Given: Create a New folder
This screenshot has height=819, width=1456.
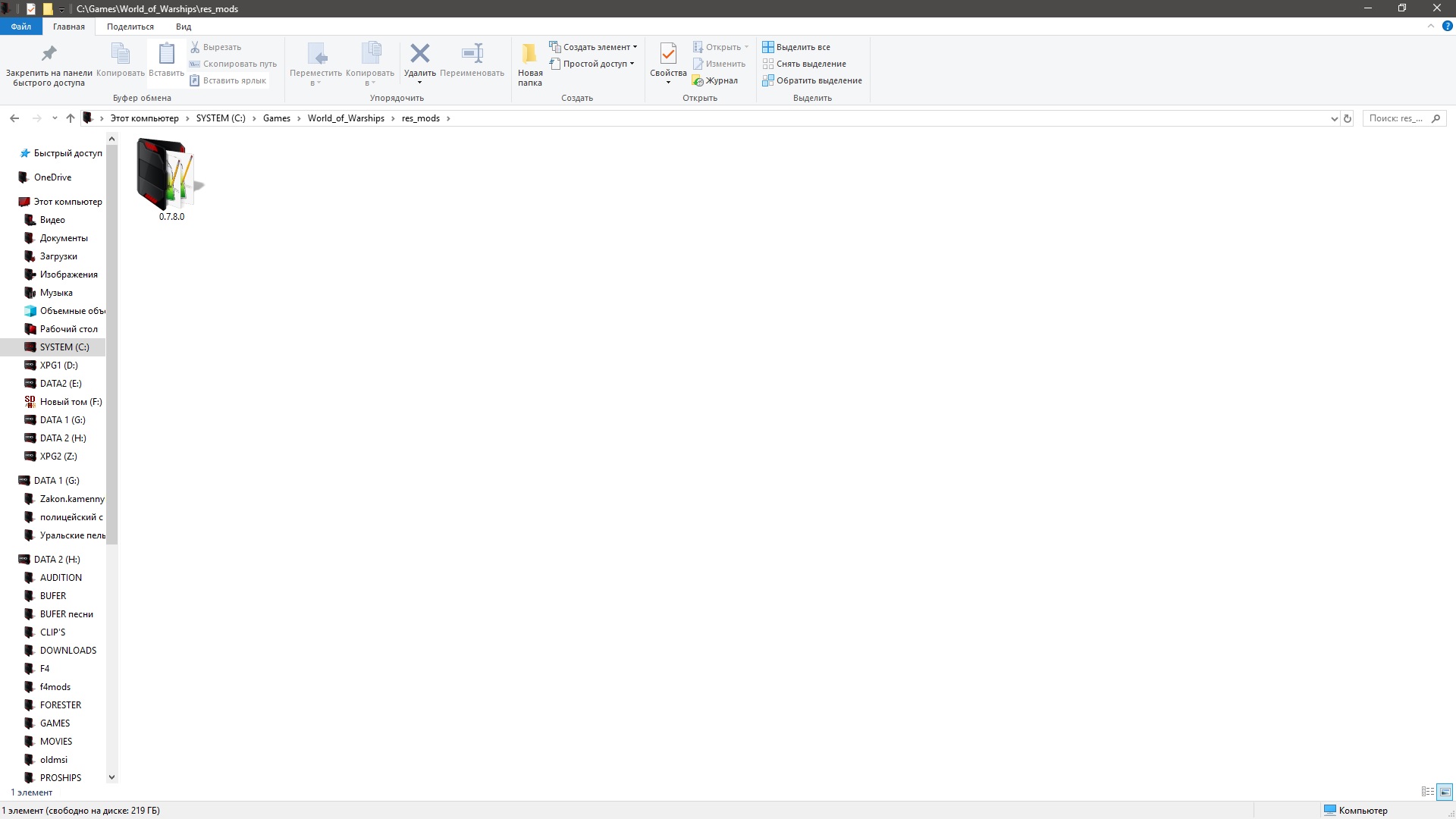Looking at the screenshot, I should point(530,64).
